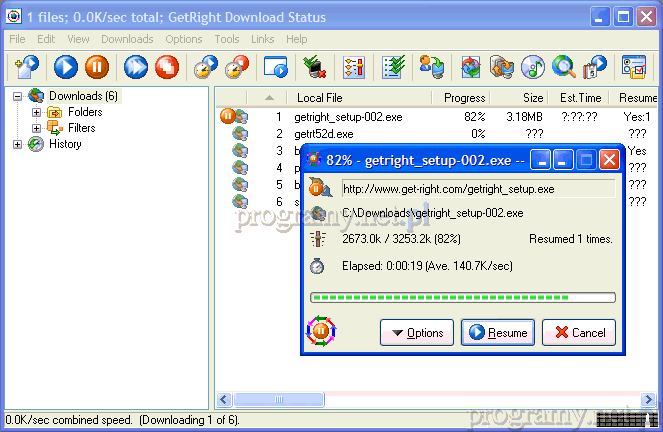Screen dimensions: 663x432
Task: Click the music note globe toolbar icon
Action: [533, 67]
